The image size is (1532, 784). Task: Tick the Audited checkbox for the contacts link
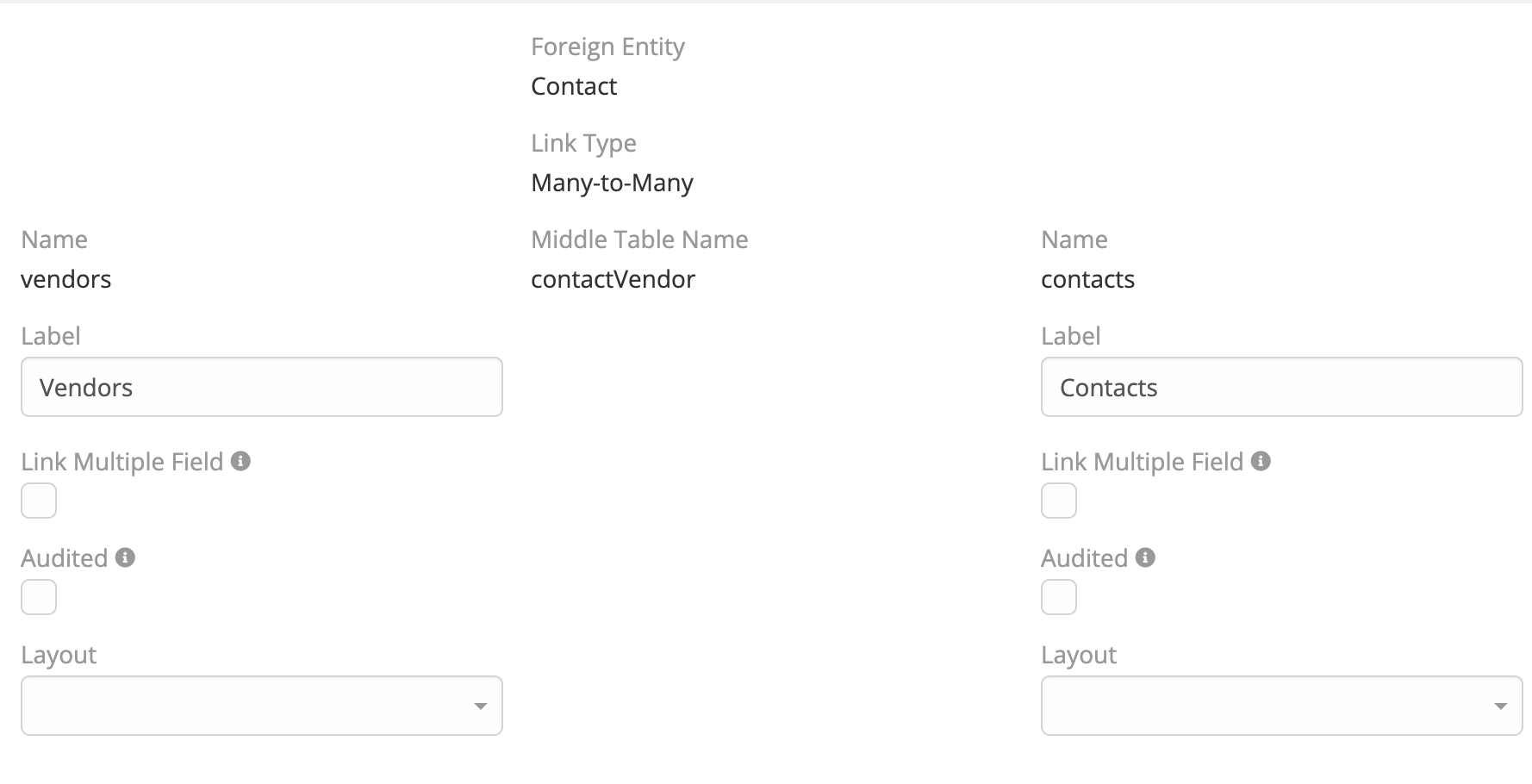[1059, 597]
